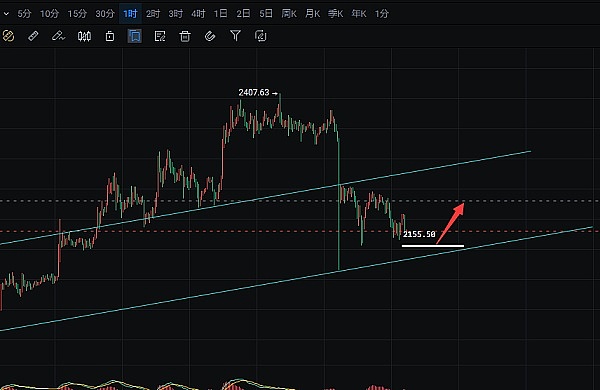Open the candlestick chart type icon
This screenshot has width=600, height=390.
pyautogui.click(x=84, y=36)
